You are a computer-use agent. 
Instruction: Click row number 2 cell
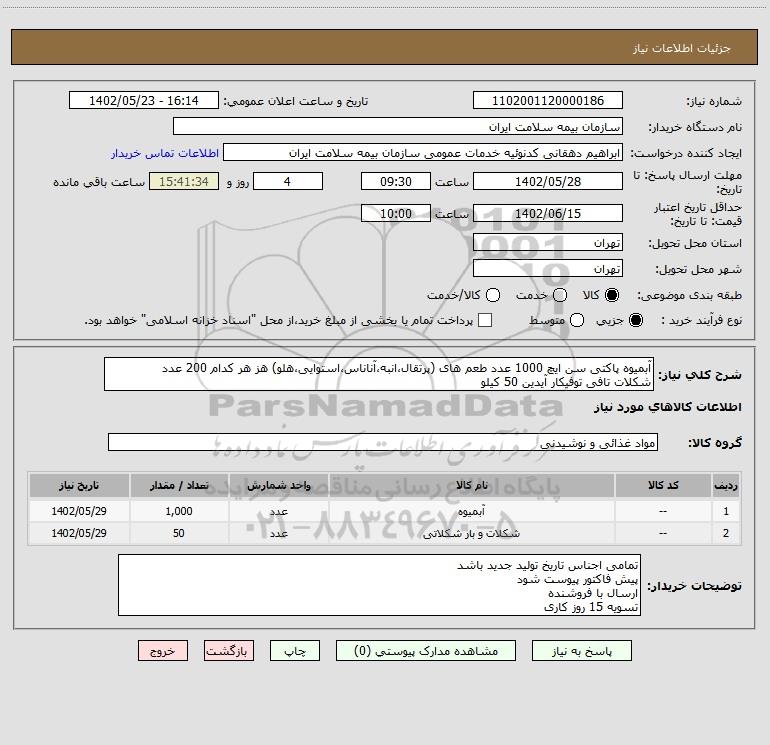[x=726, y=533]
